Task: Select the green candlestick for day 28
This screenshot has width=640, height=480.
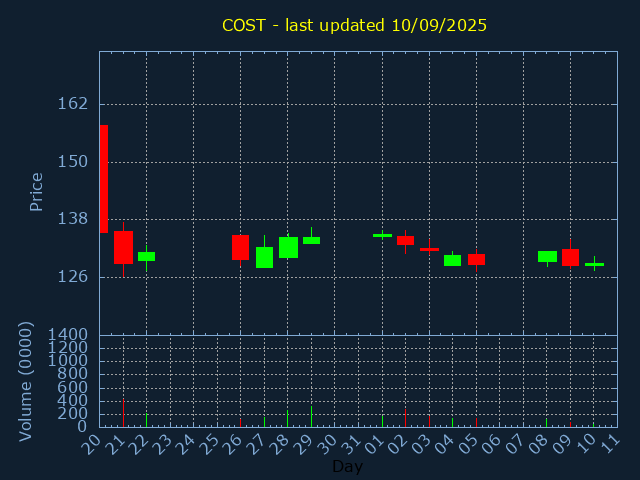Action: coord(288,247)
